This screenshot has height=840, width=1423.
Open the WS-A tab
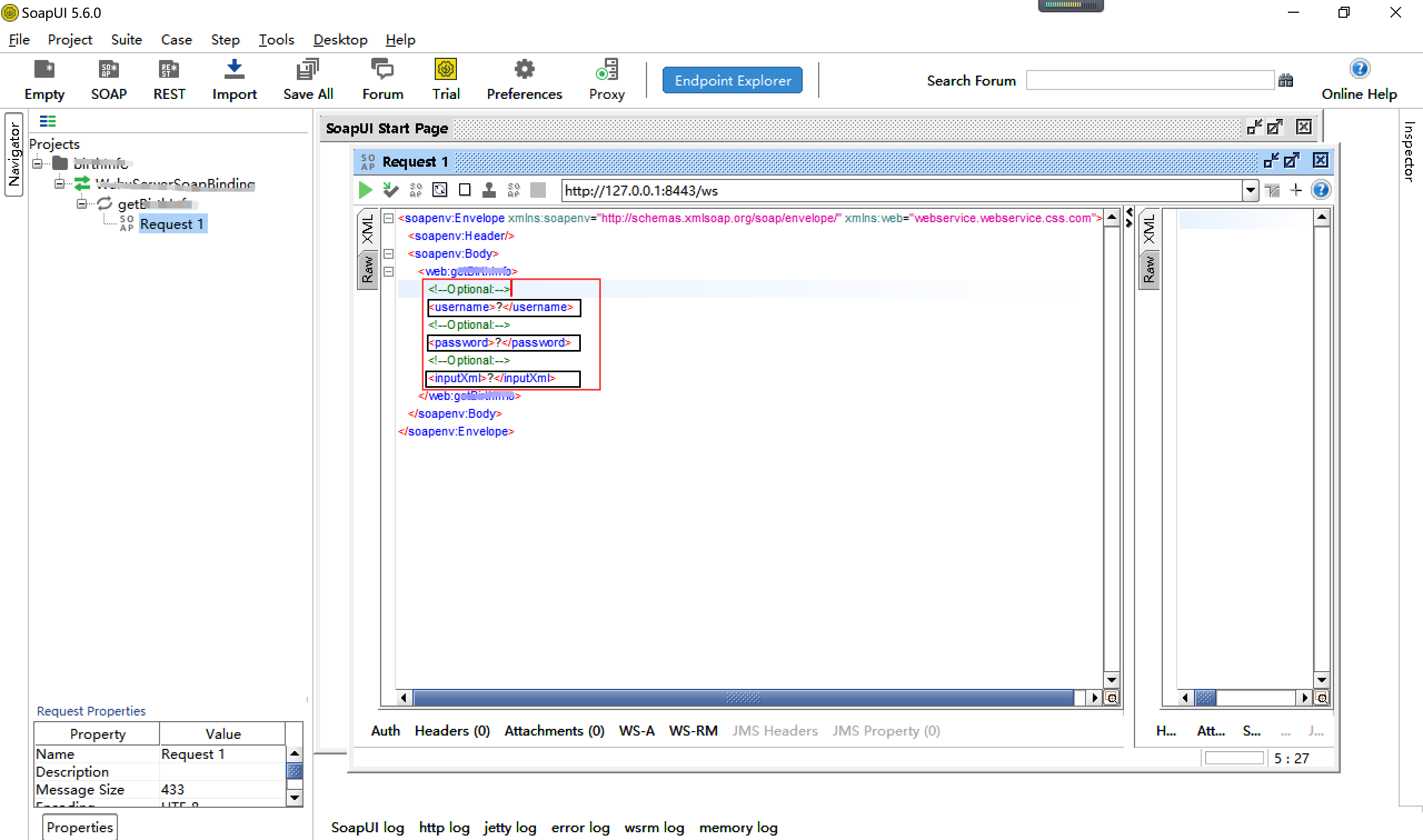pyautogui.click(x=636, y=731)
